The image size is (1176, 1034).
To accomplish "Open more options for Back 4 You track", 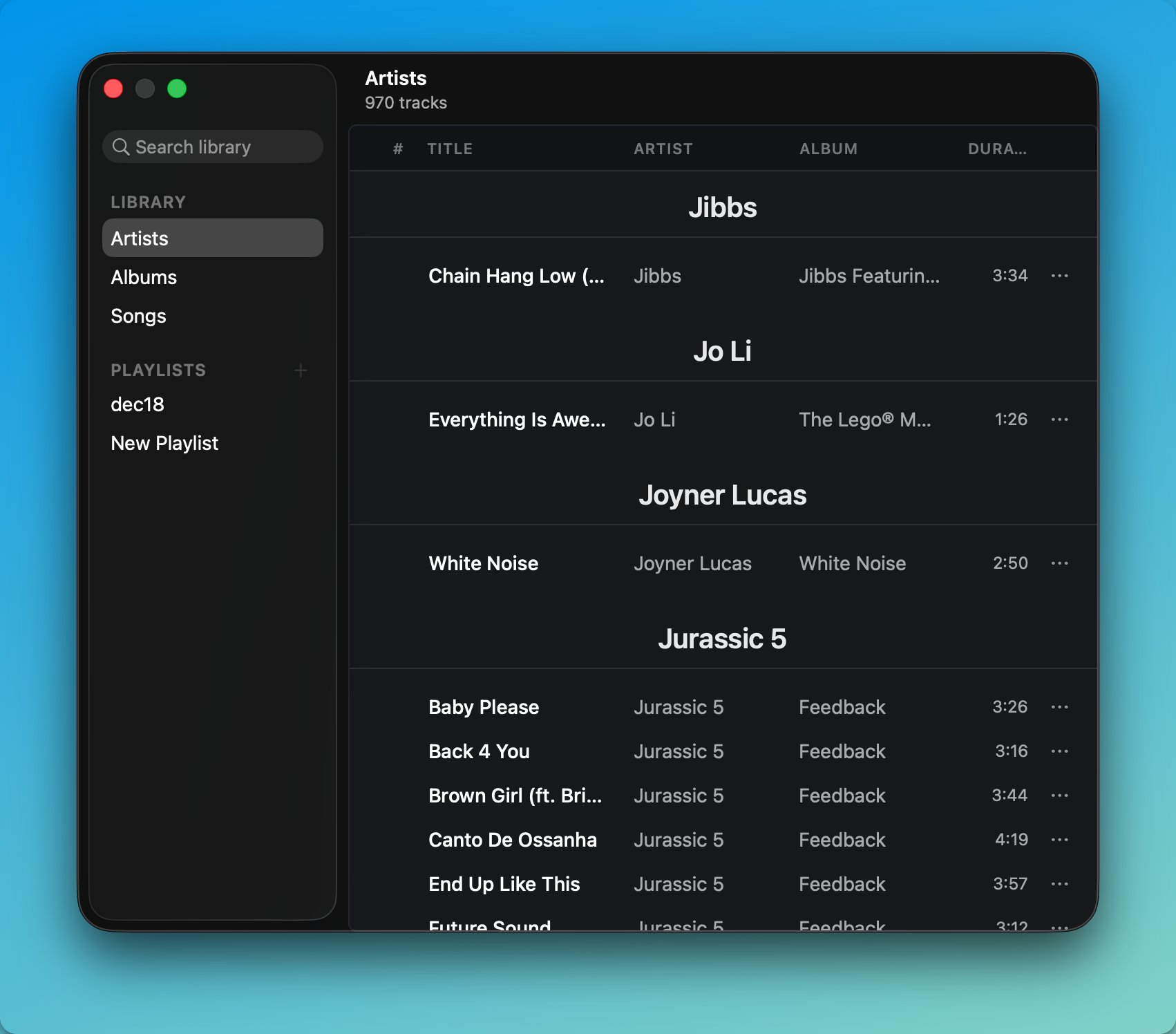I will coord(1059,751).
